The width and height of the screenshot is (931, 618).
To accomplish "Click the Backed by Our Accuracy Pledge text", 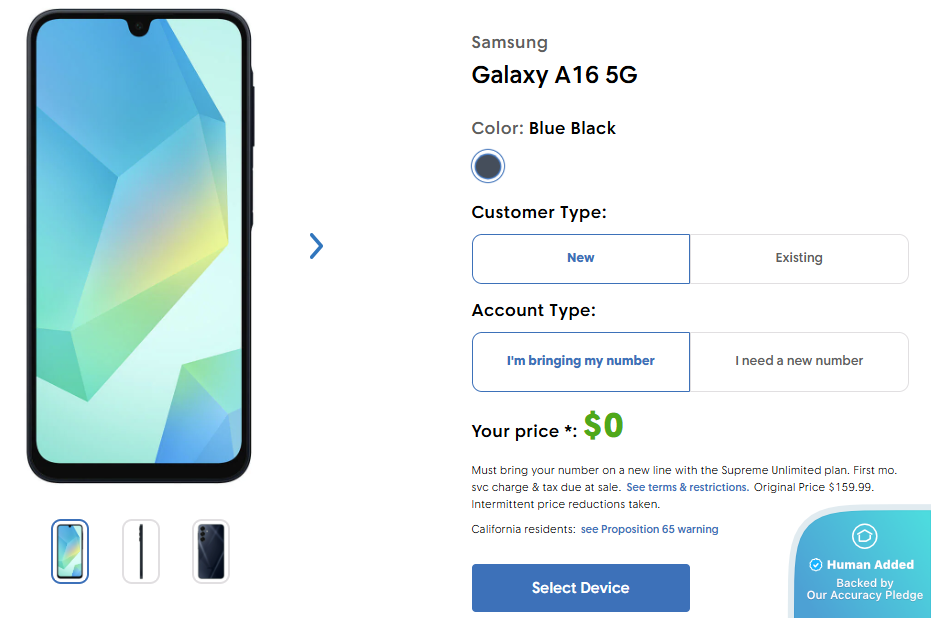I will coord(864,589).
